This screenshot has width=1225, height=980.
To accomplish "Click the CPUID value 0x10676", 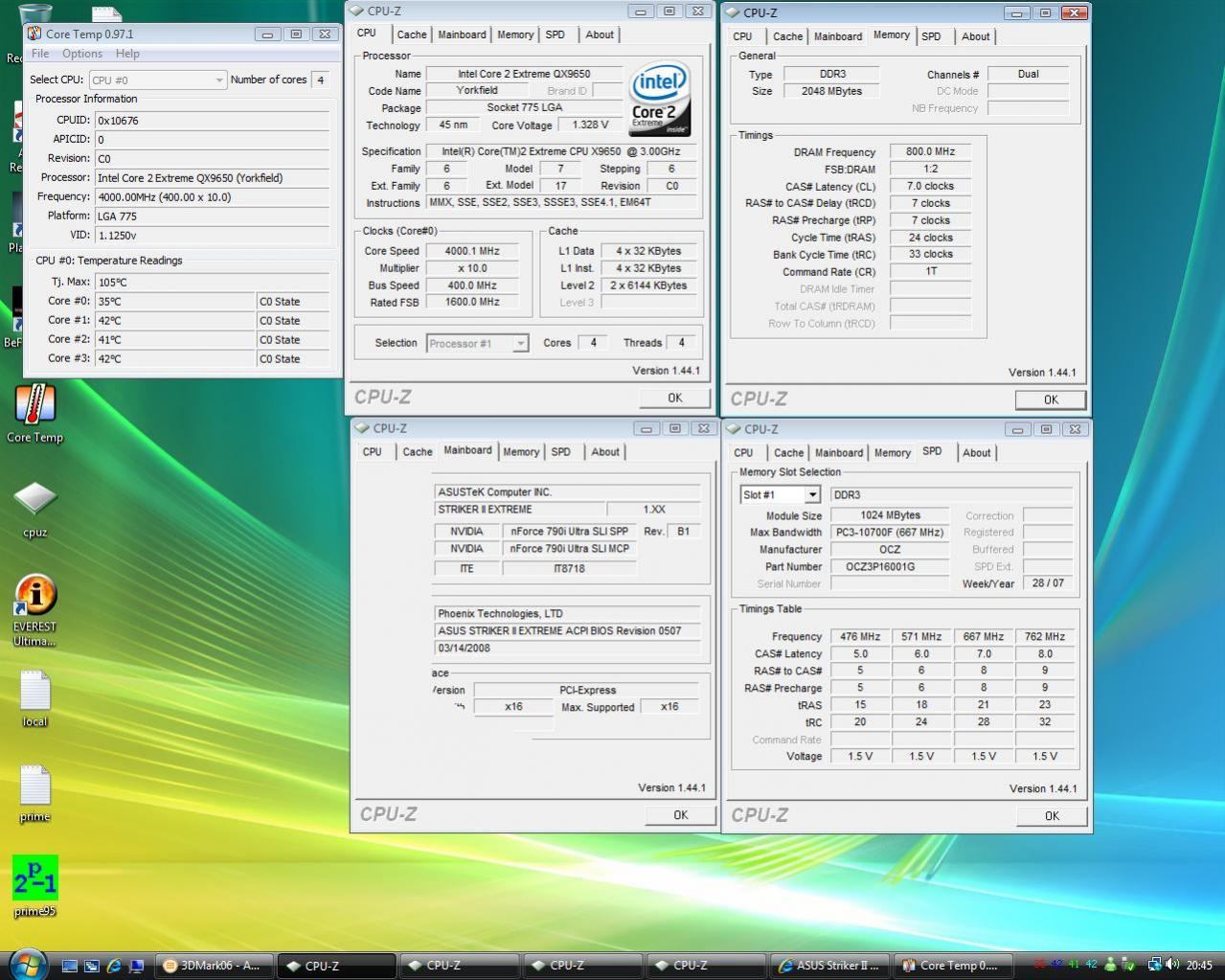I will 212,121.
